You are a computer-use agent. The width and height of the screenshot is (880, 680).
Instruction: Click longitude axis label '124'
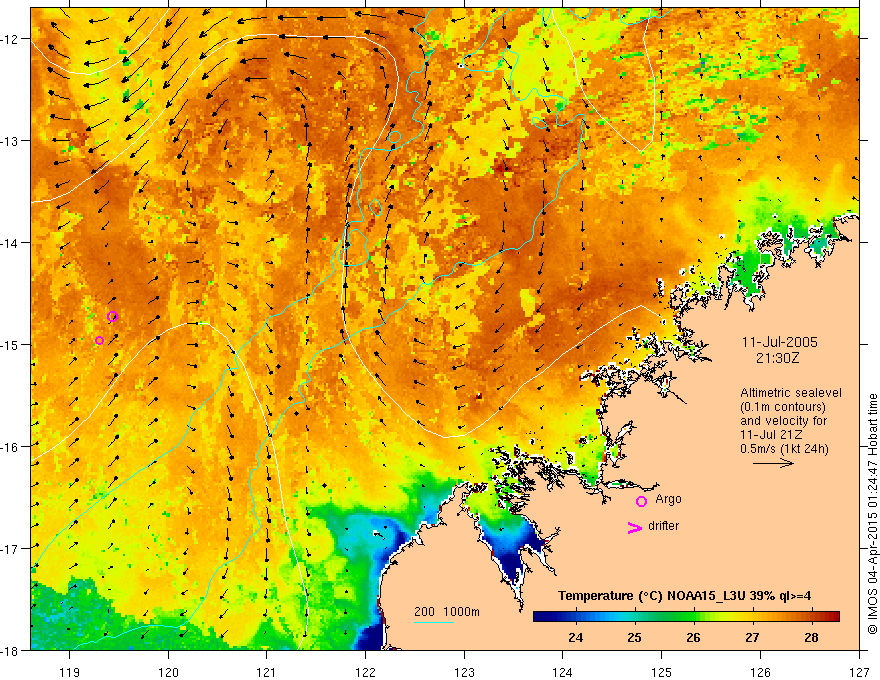563,672
